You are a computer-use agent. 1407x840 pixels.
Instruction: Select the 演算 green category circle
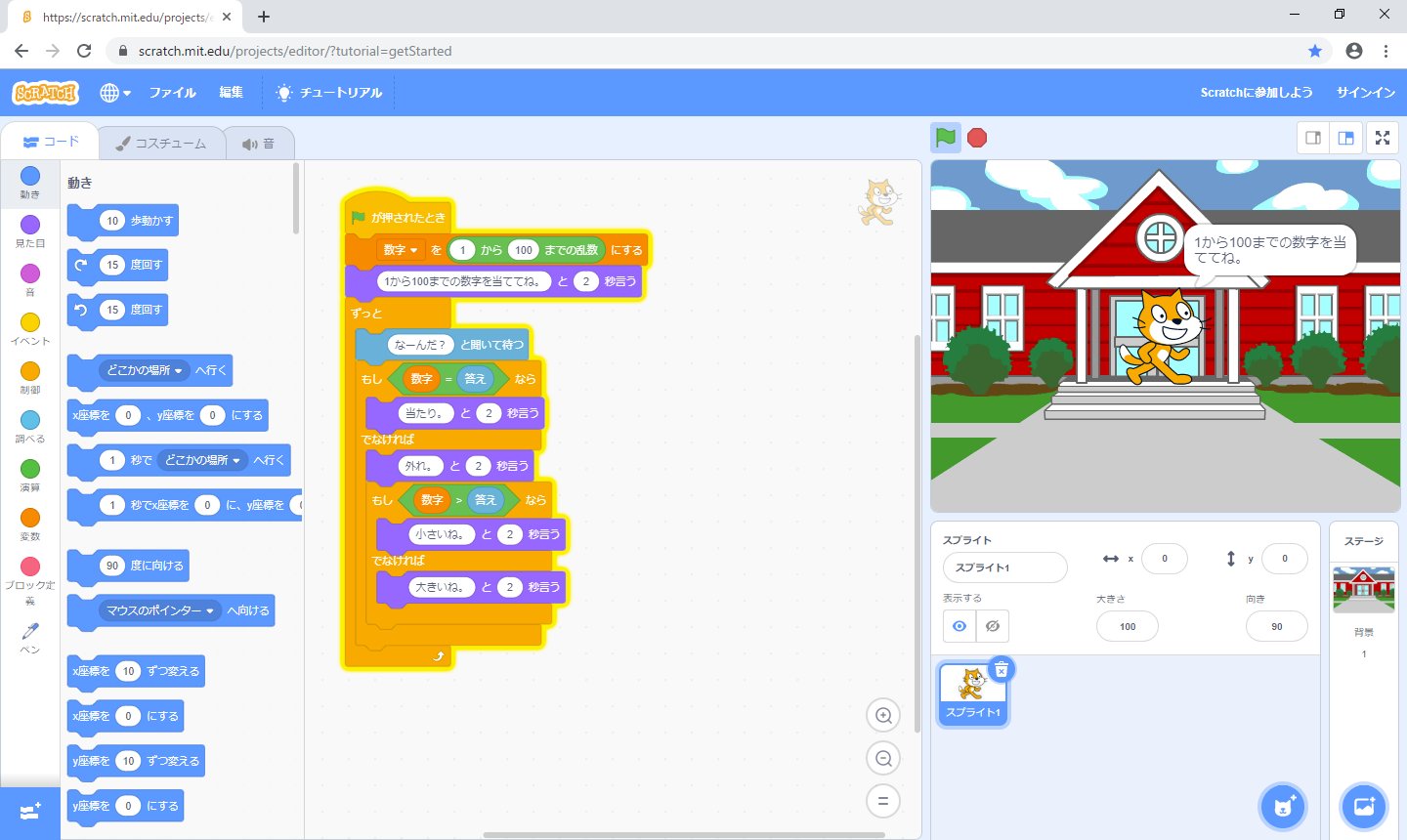[30, 469]
